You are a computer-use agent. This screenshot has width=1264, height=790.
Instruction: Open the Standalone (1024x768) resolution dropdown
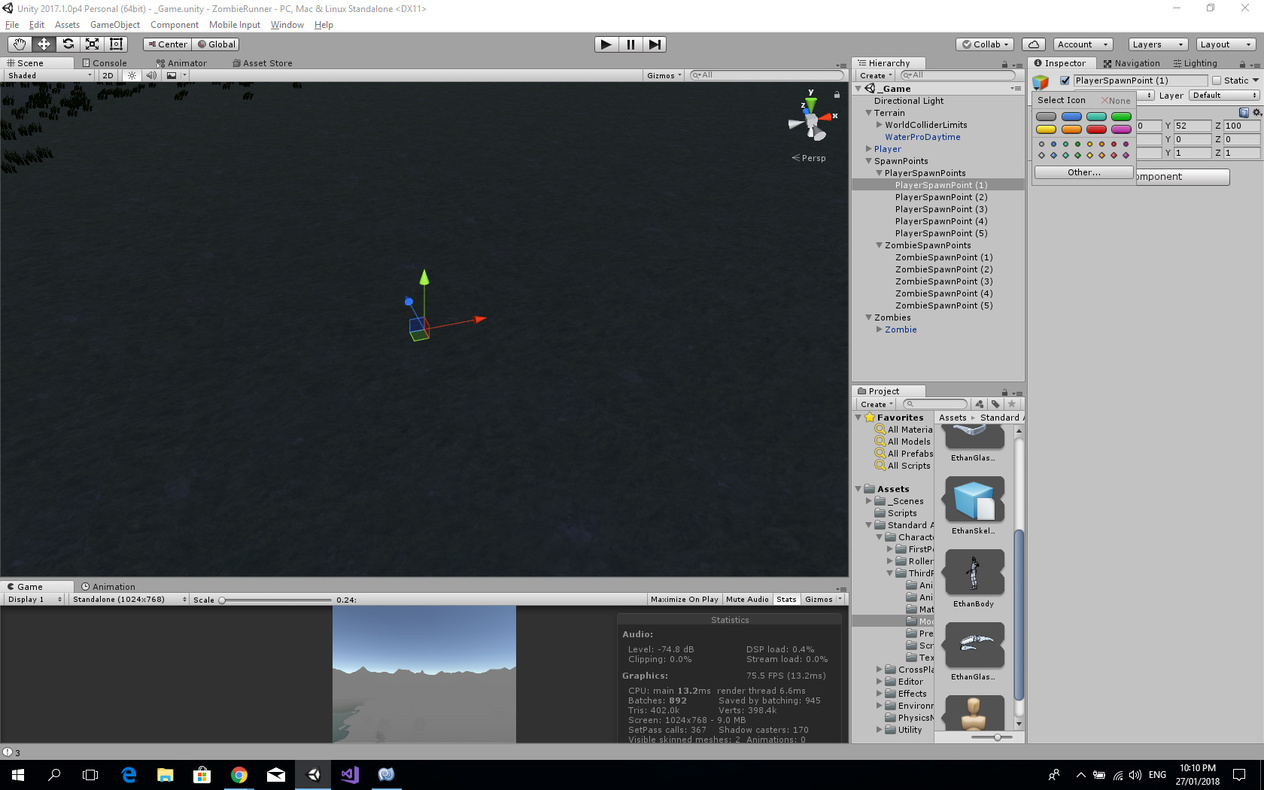(x=127, y=599)
